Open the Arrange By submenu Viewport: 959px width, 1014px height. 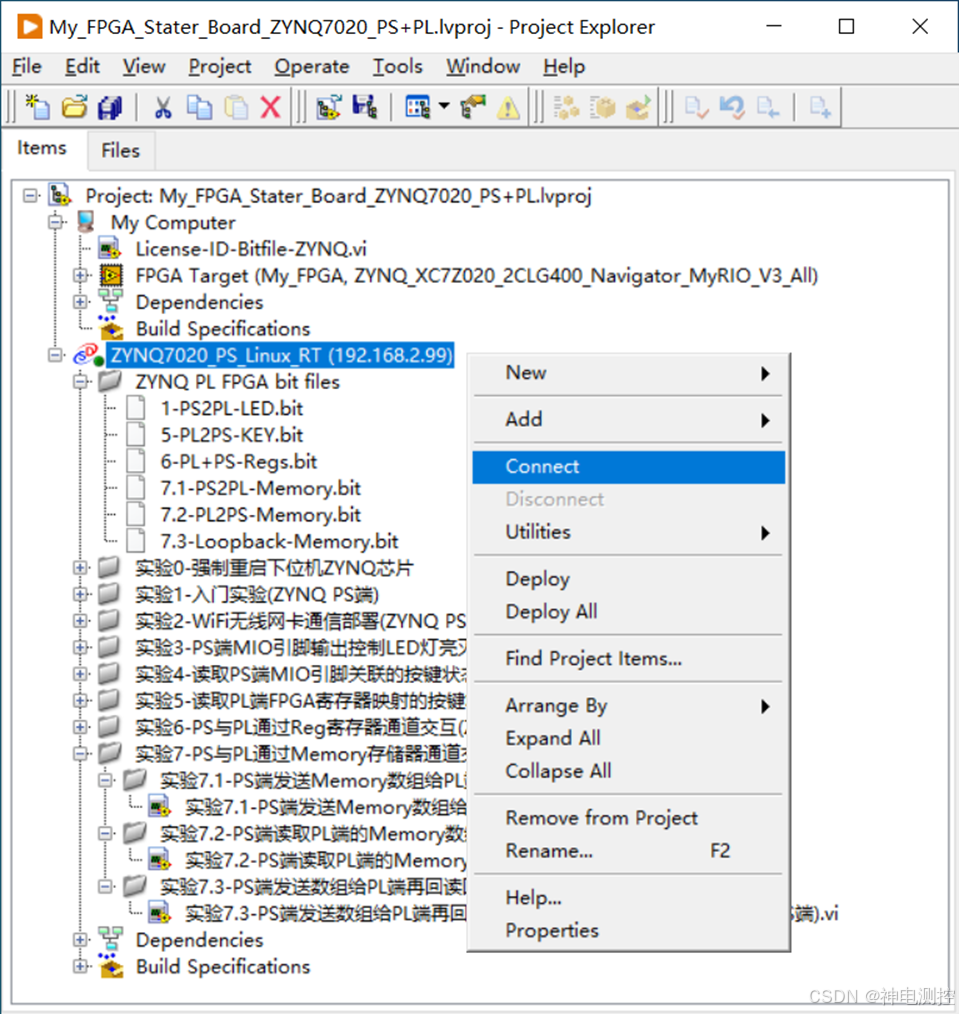629,706
